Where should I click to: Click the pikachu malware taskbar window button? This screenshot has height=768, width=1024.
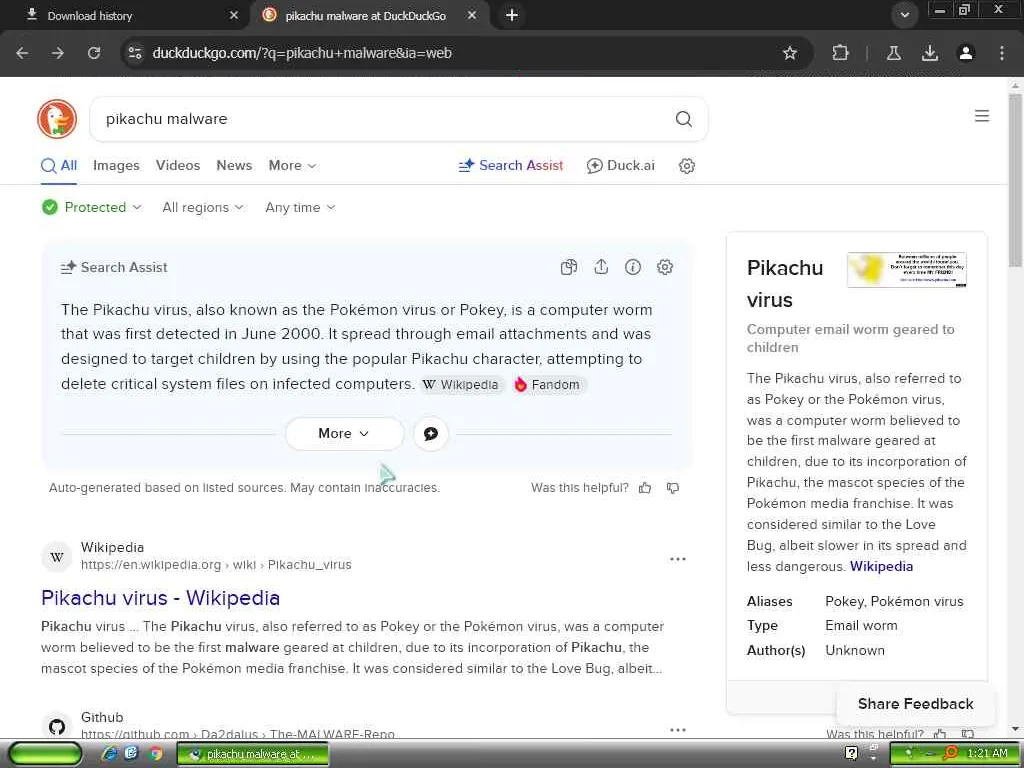click(253, 754)
